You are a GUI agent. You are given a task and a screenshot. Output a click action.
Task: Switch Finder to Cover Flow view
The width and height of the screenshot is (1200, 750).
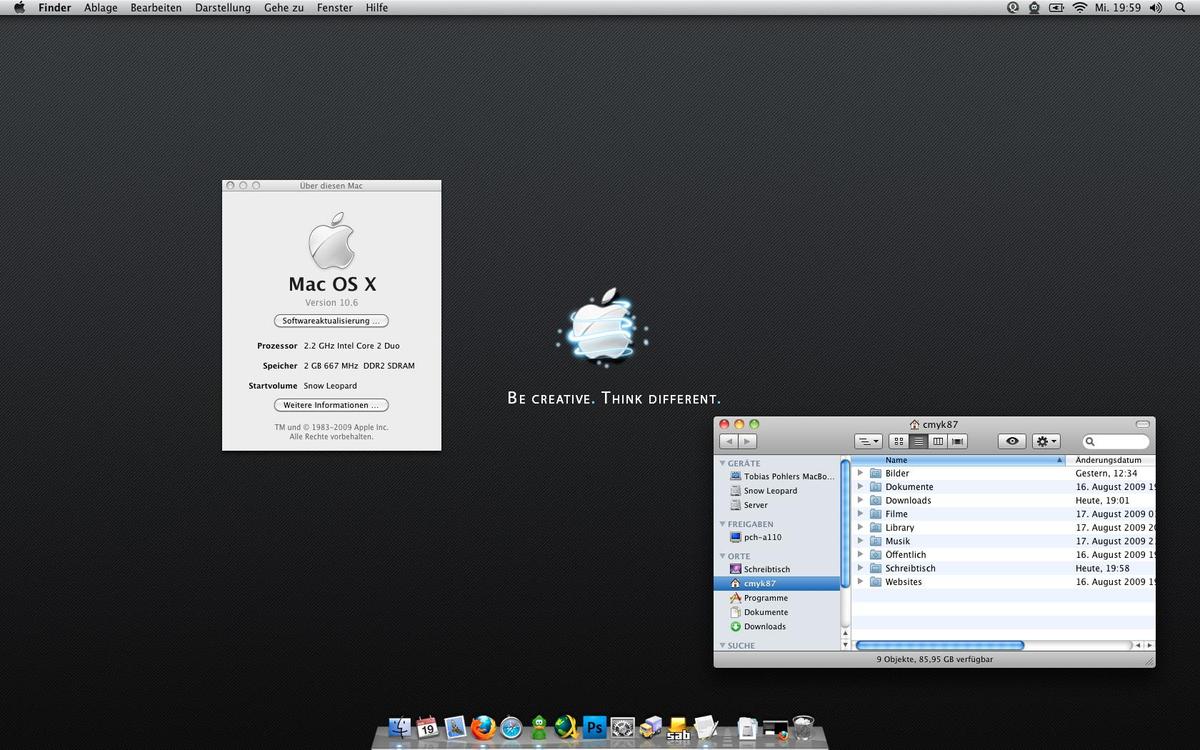pos(957,441)
